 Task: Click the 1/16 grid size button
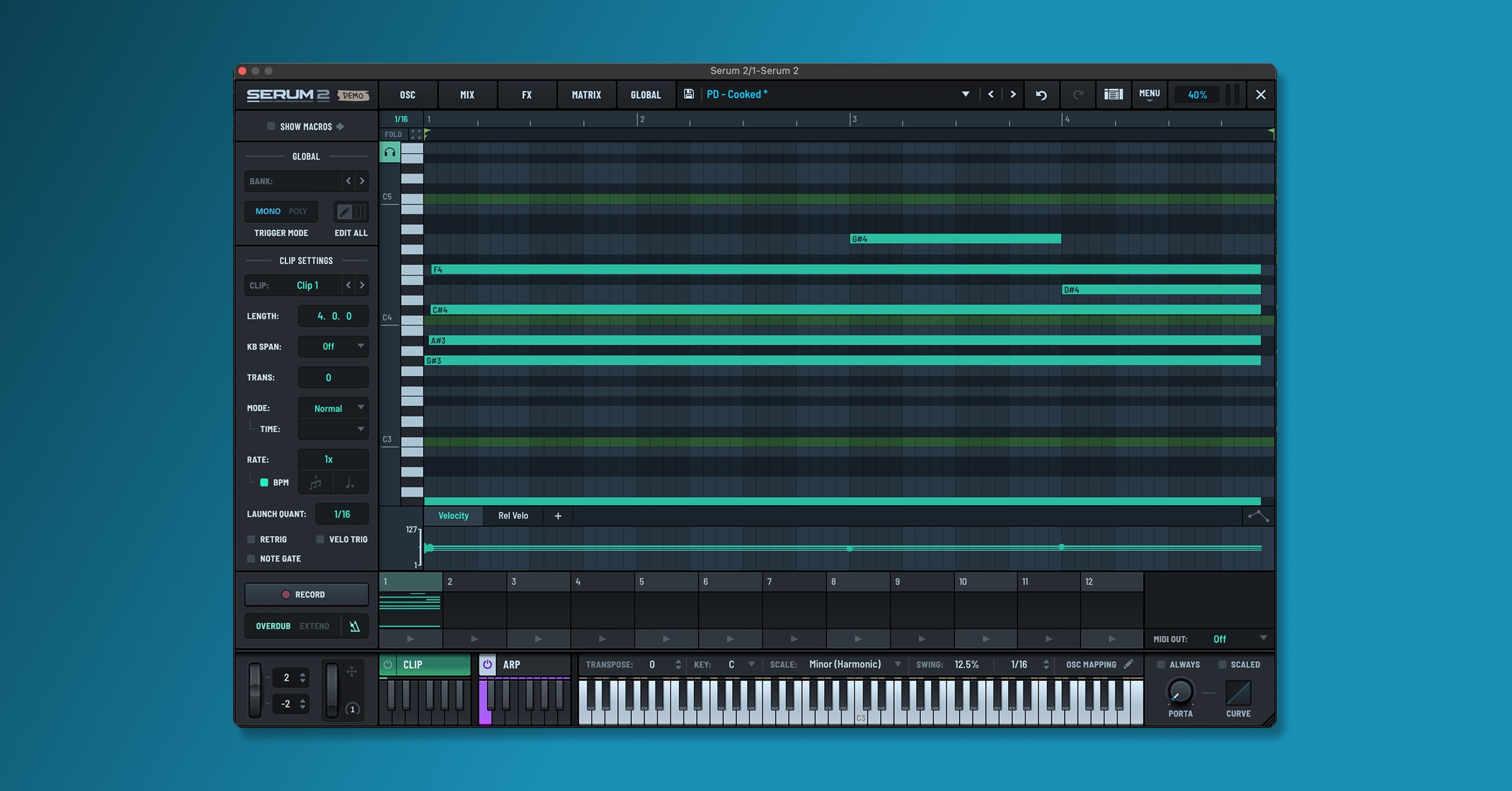(401, 119)
